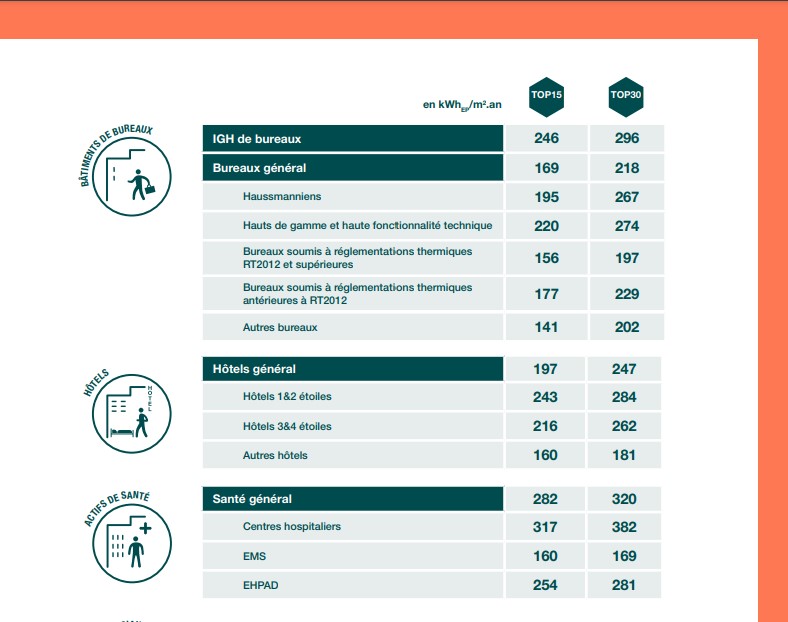Click the 'Centres hospitaliers' row label
The height and width of the screenshot is (622, 788).
click(291, 527)
